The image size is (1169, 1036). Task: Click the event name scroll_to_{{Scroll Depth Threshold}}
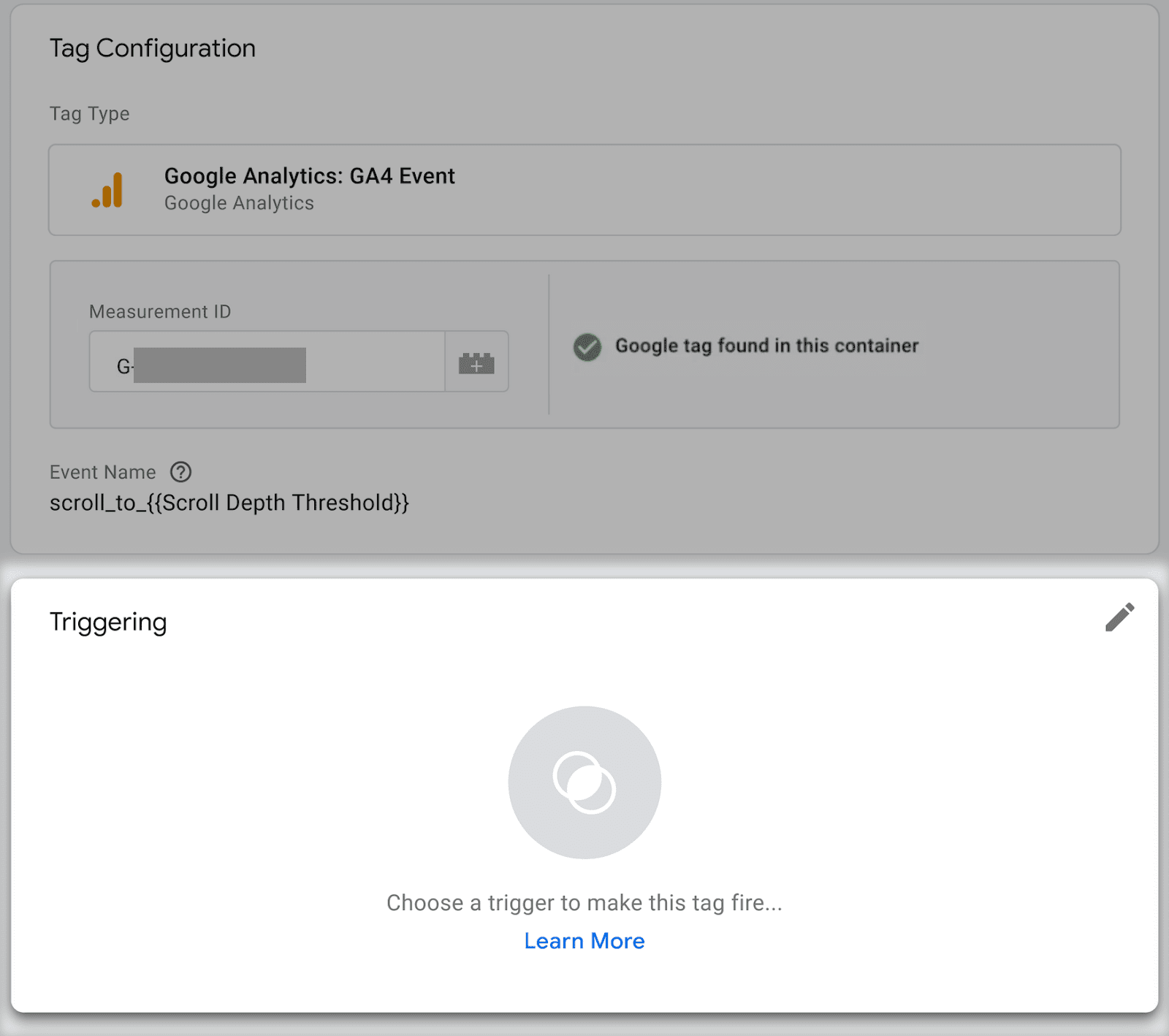(x=229, y=502)
